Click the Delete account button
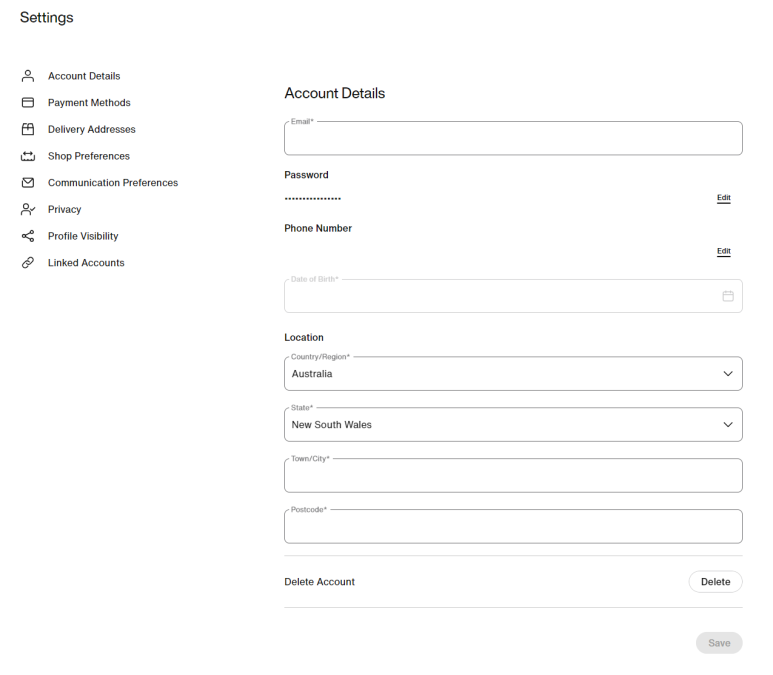The height and width of the screenshot is (675, 773). [715, 582]
